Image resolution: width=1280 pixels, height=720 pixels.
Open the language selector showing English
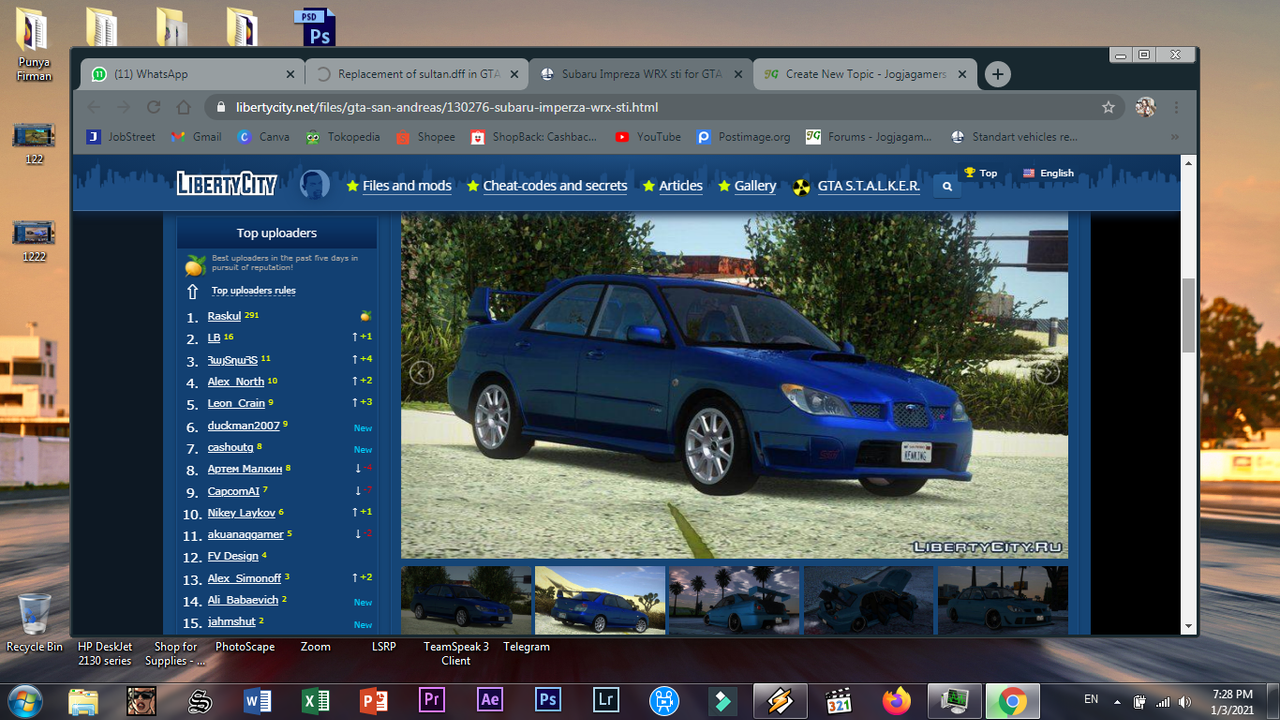coord(1048,173)
